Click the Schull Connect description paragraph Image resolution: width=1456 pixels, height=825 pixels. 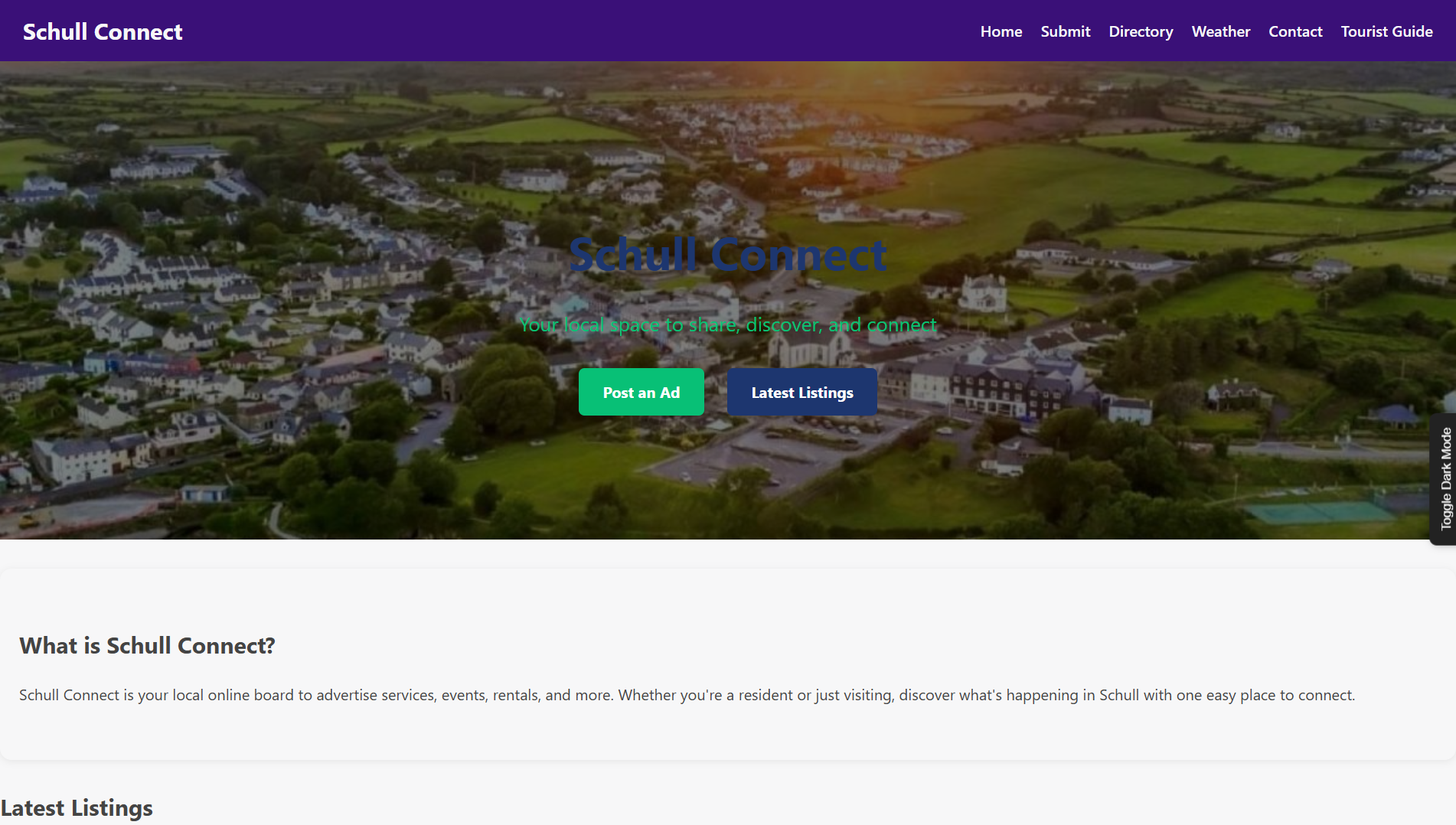pyautogui.click(x=687, y=695)
